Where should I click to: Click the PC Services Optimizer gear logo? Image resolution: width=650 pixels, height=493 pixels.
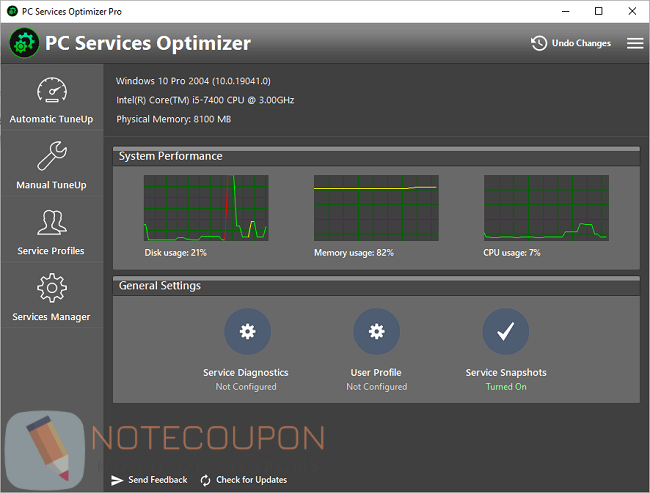coord(24,43)
